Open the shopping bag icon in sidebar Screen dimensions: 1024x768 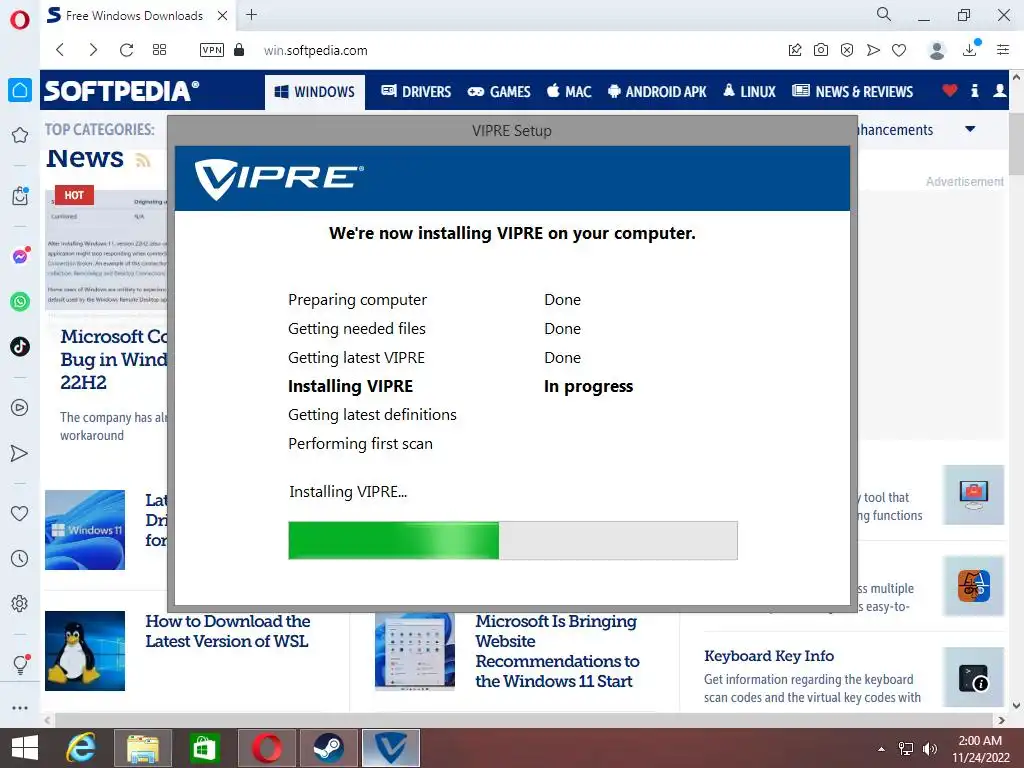click(20, 196)
